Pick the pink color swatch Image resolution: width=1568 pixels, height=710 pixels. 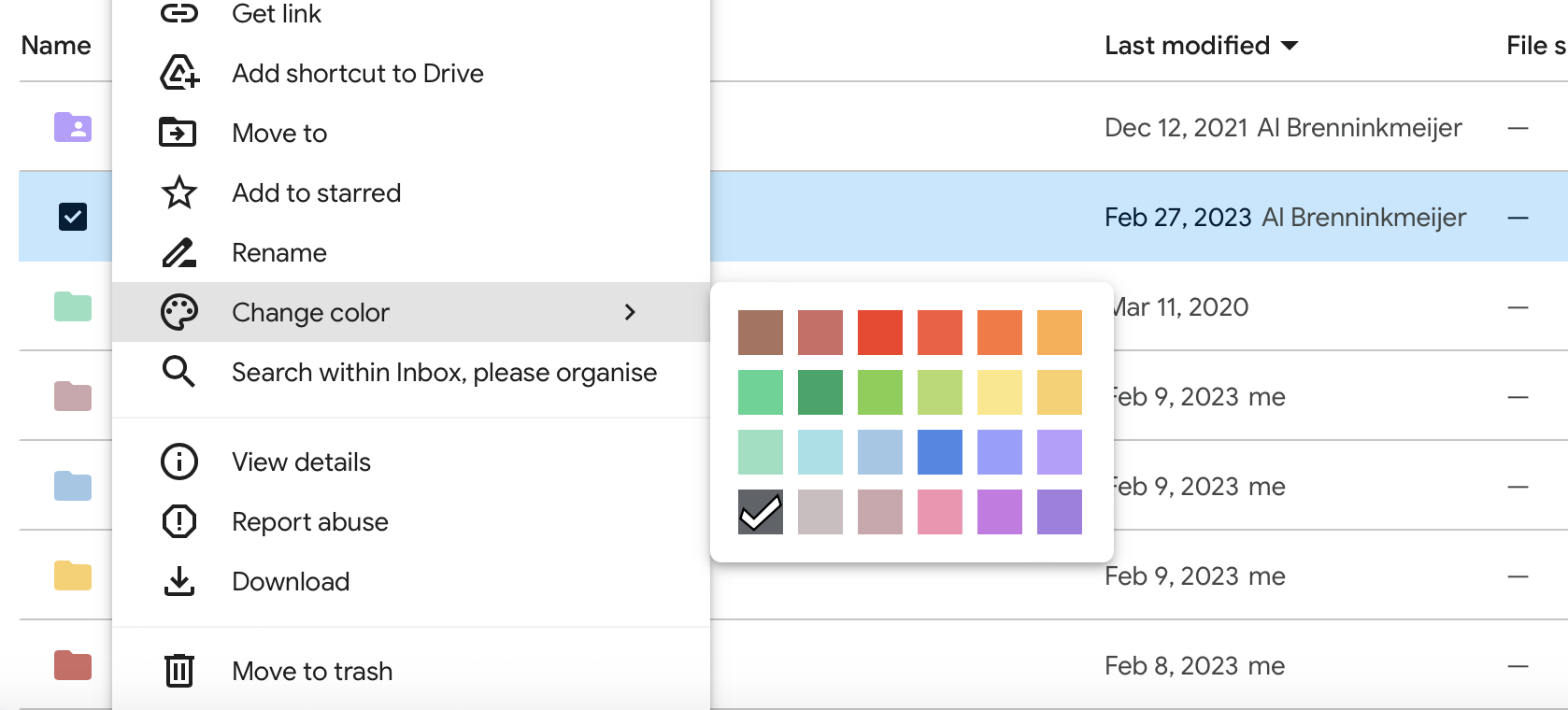(x=940, y=512)
